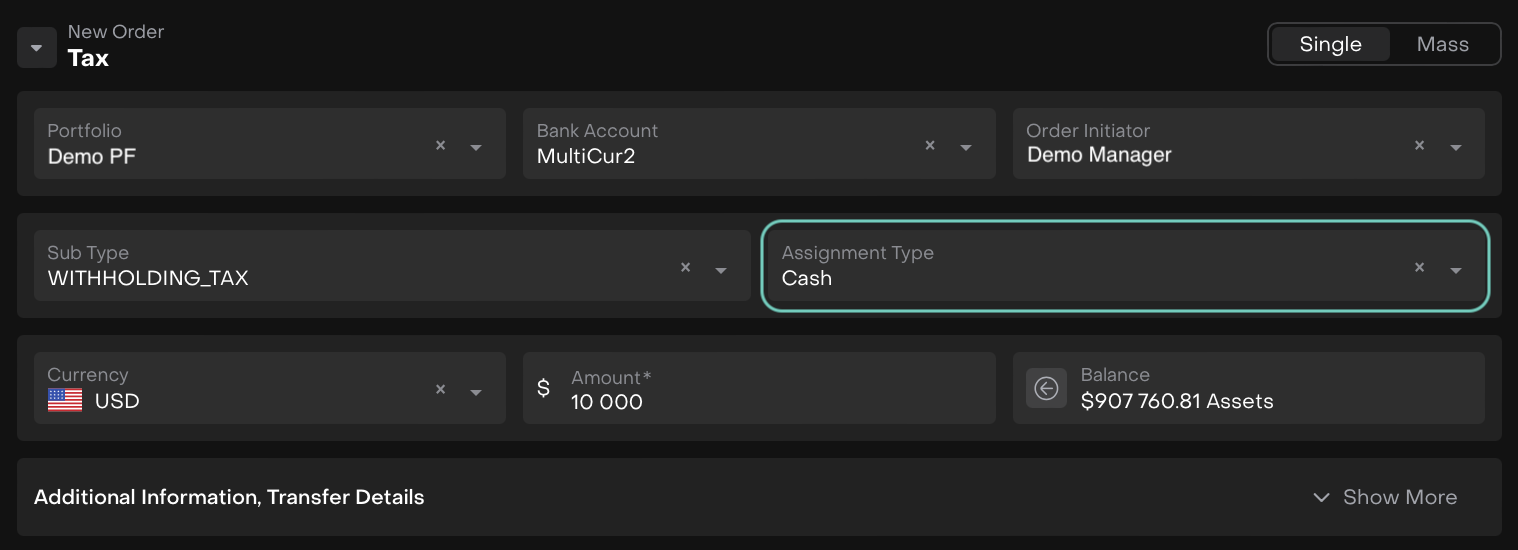
Task: Open the Currency dropdown arrow
Action: 476,392
